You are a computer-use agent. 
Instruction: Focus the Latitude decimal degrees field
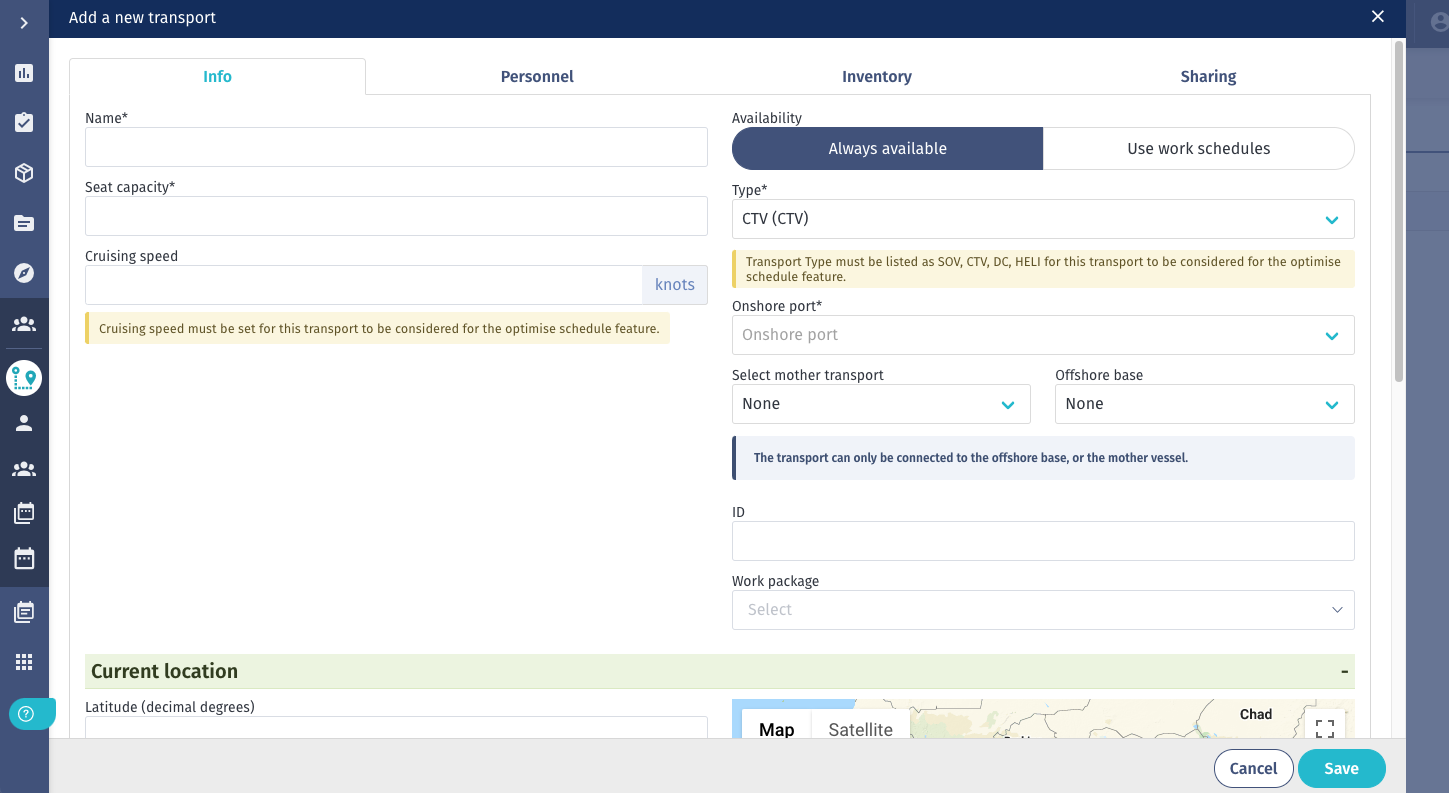pyautogui.click(x=396, y=728)
